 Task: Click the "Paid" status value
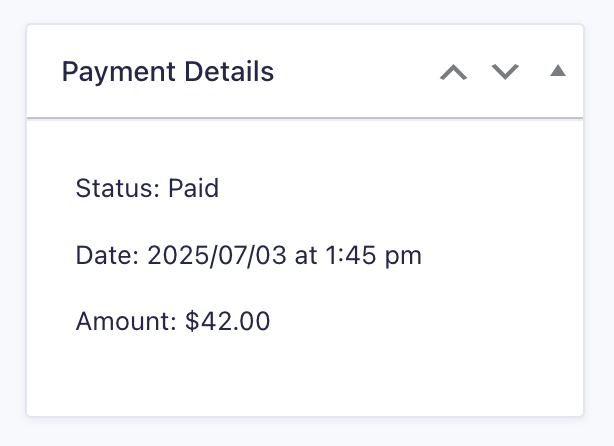[193, 188]
